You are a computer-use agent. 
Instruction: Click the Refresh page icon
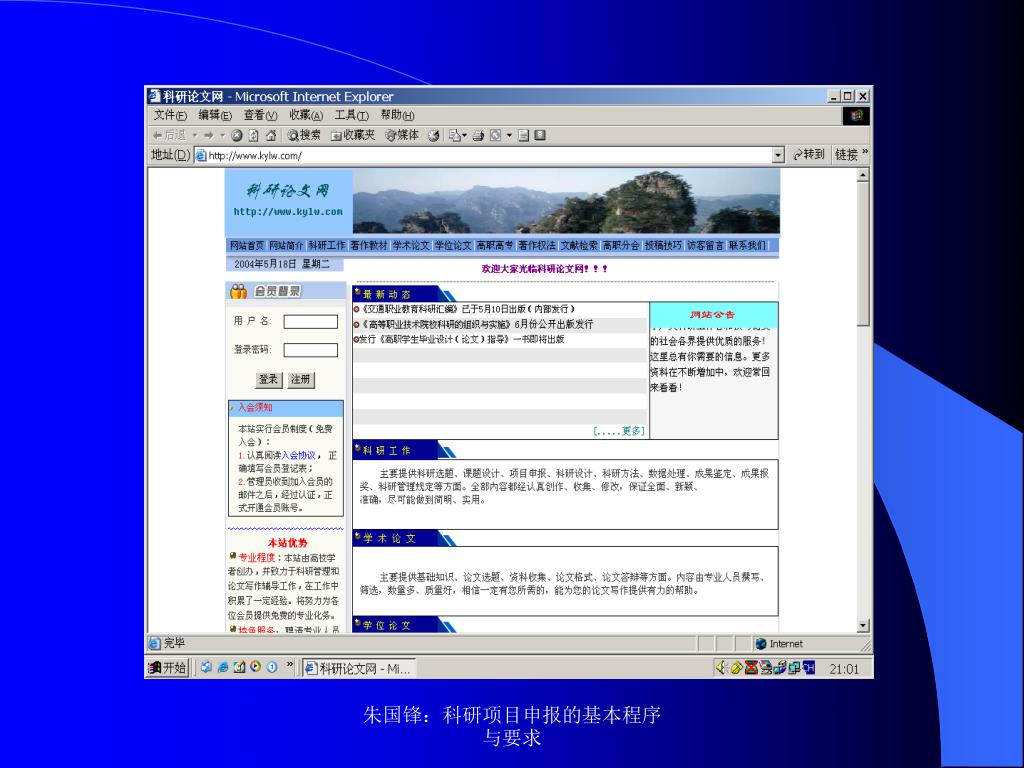pyautogui.click(x=253, y=135)
